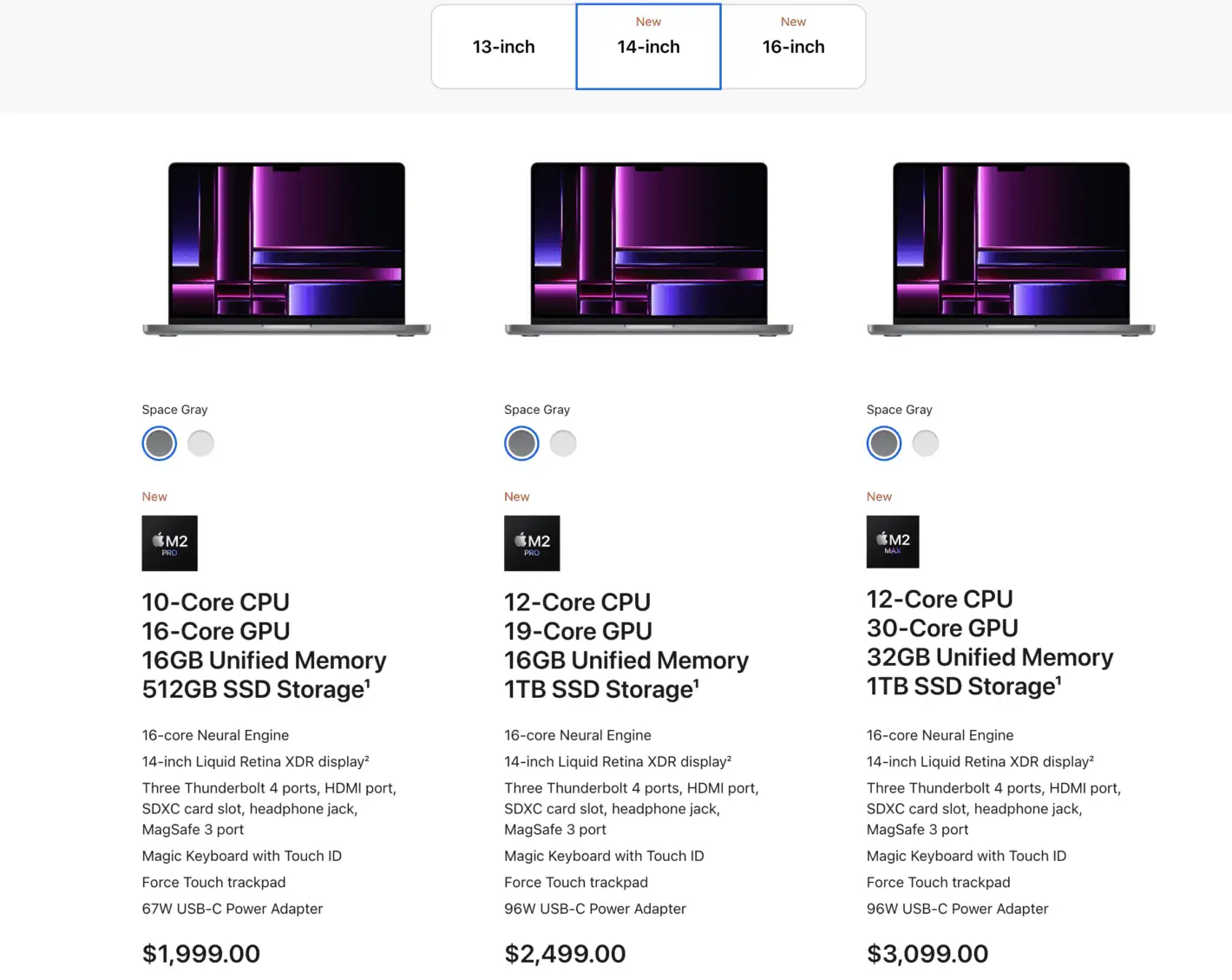Click the 10-Core CPU MacBook image
The width and height of the screenshot is (1232, 980).
(286, 249)
